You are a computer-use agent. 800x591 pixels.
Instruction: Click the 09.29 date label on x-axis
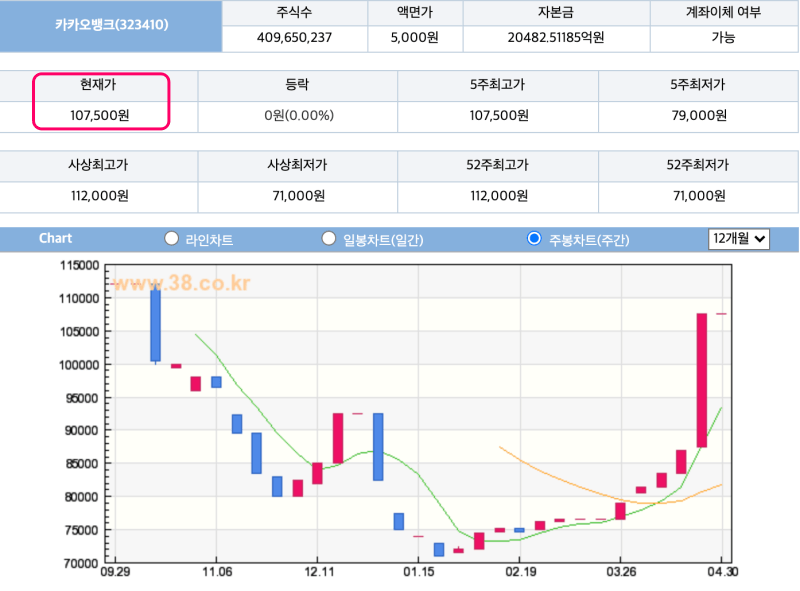(x=115, y=572)
